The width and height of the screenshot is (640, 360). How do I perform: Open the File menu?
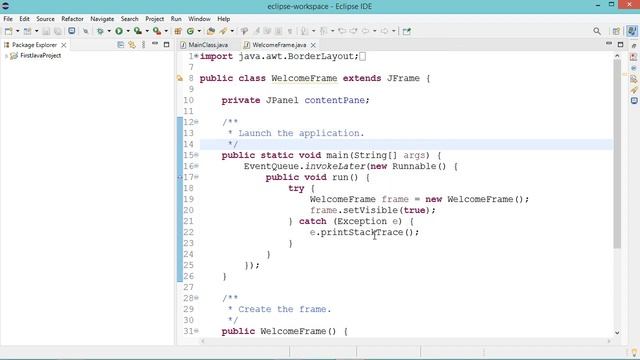[x=8, y=19]
